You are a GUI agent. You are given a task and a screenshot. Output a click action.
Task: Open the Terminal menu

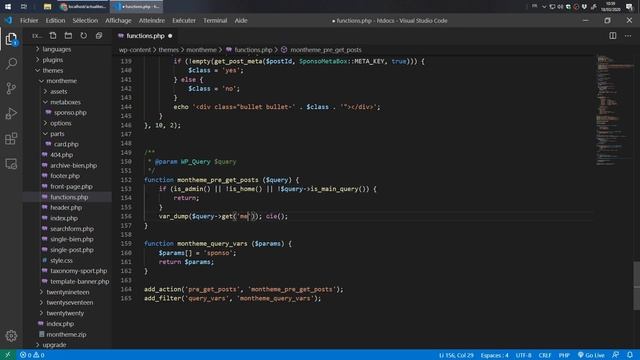pyautogui.click(x=215, y=20)
